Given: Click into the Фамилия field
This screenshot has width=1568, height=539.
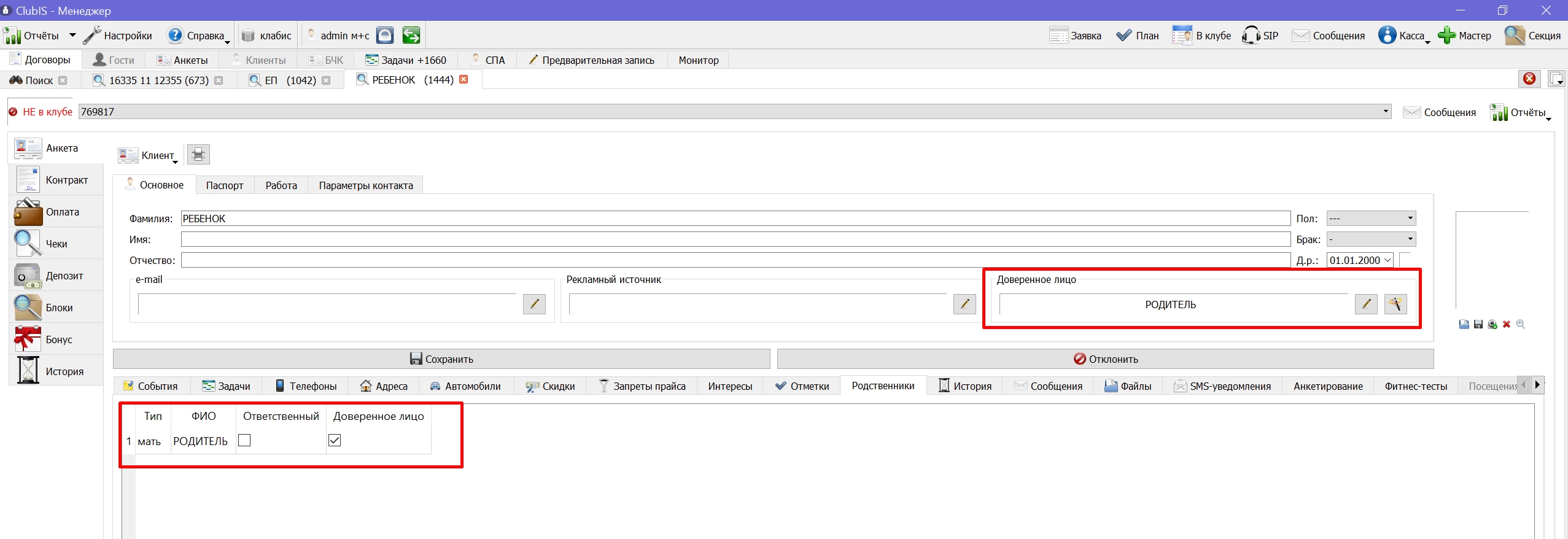Looking at the screenshot, I should click(735, 219).
